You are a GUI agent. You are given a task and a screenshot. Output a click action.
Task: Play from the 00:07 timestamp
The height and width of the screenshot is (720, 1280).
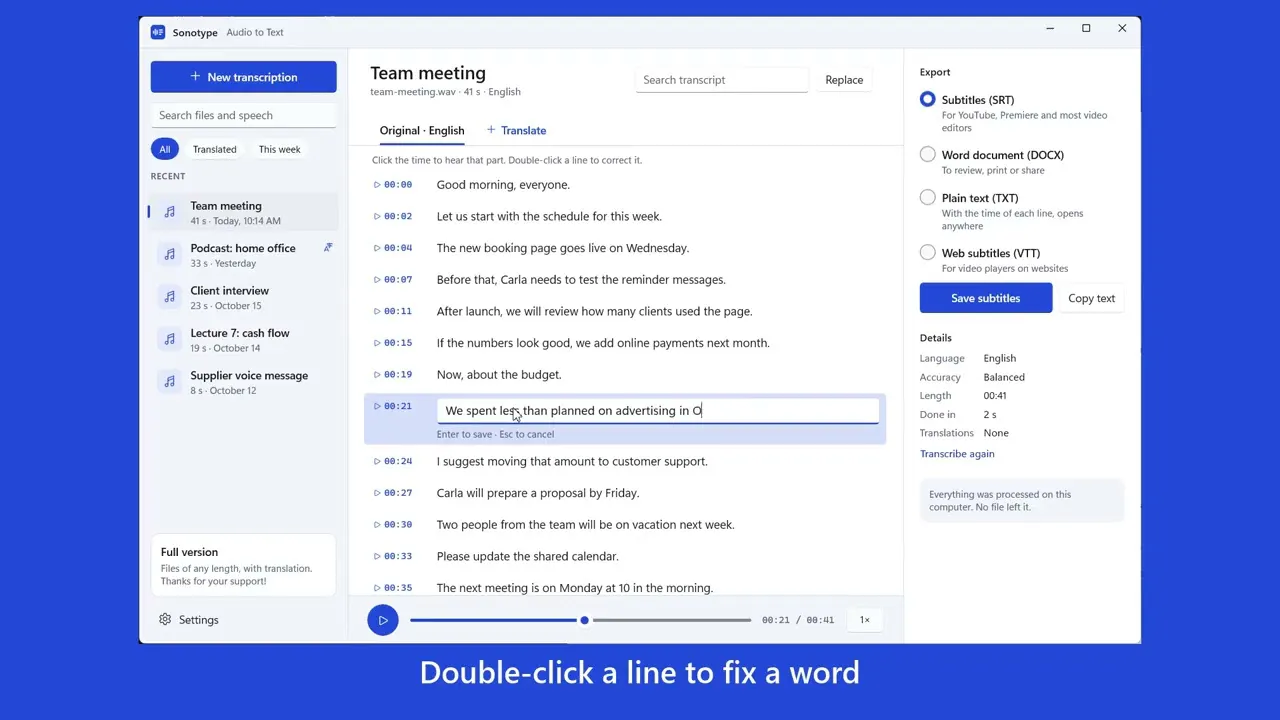(x=392, y=280)
